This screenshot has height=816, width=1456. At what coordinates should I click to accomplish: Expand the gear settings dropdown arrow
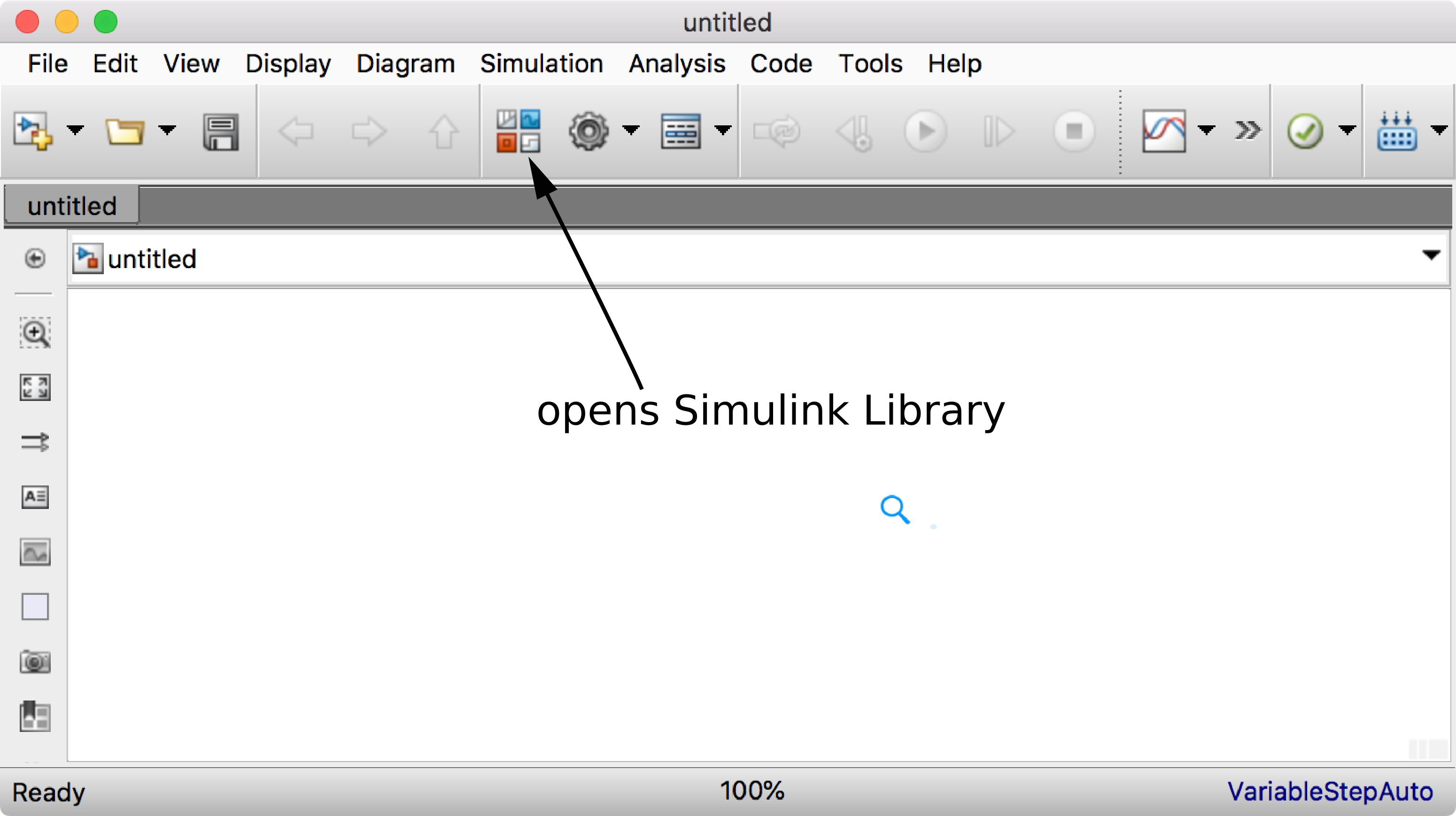click(x=631, y=131)
